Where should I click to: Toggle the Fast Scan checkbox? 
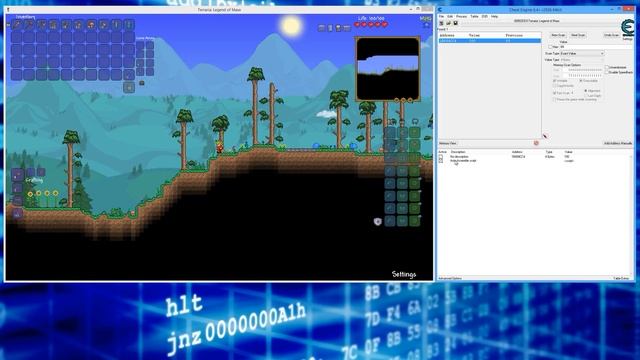(555, 93)
